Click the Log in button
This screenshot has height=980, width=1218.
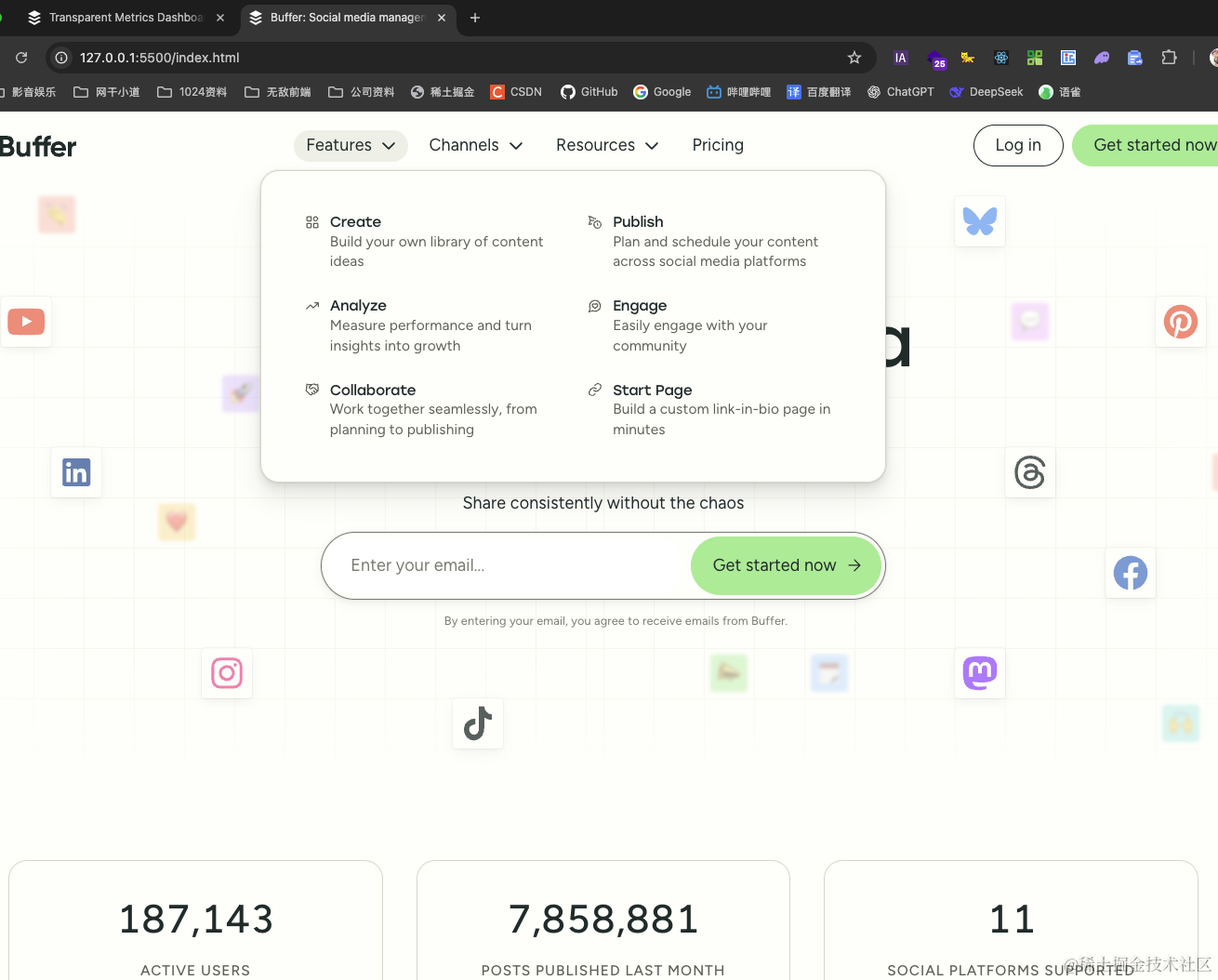(1018, 145)
